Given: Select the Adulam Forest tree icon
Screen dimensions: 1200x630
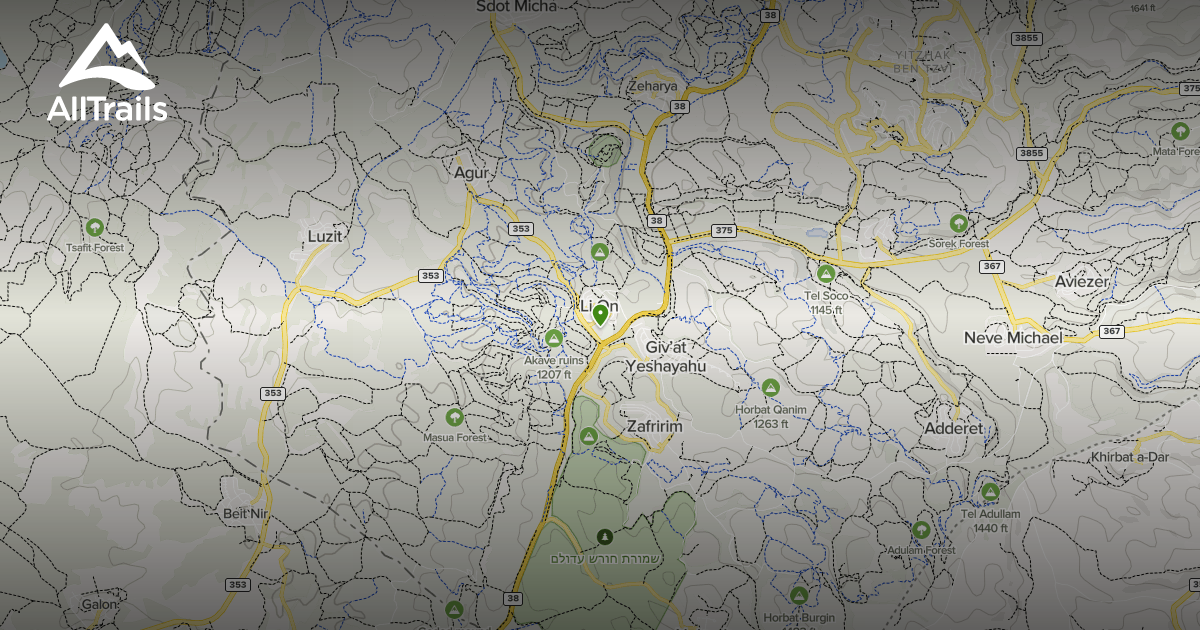Looking at the screenshot, I should (x=922, y=529).
